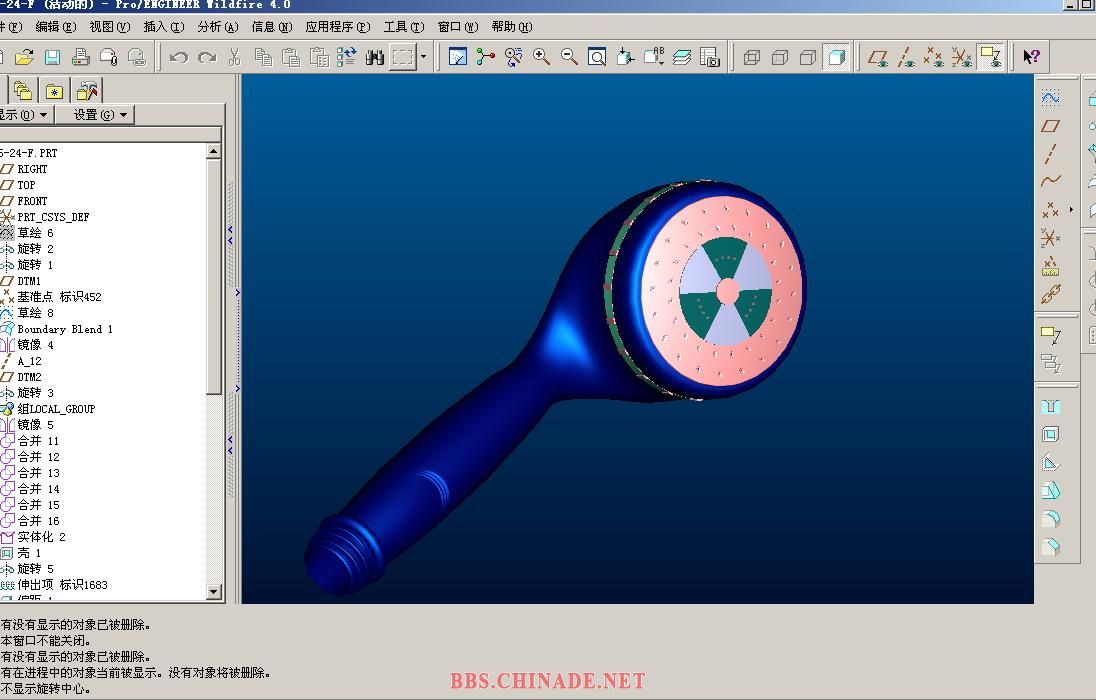Screen dimensions: 1096x700
Task: Open the 工具(T) menu
Action: (x=404, y=27)
